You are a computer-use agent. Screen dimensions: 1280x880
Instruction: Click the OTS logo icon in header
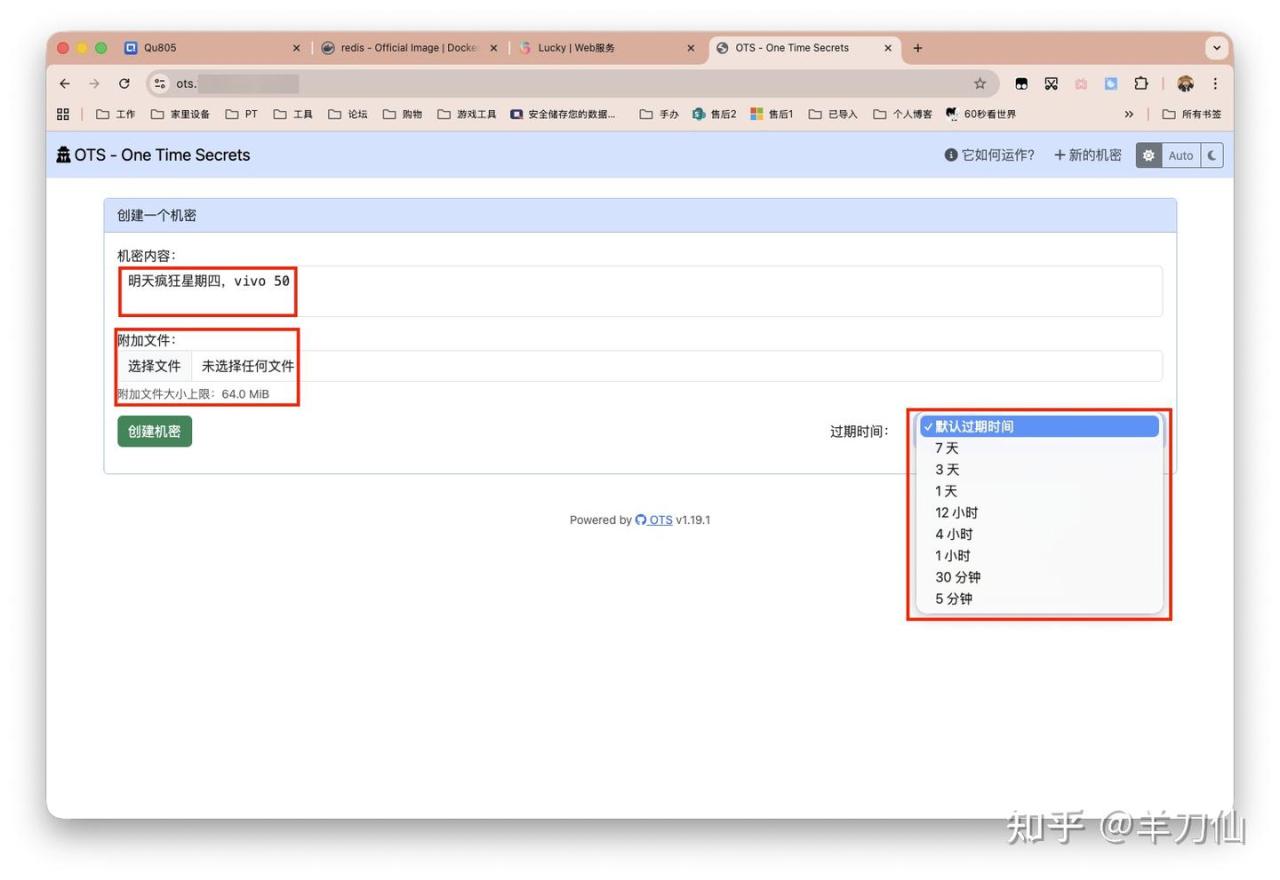pos(63,155)
